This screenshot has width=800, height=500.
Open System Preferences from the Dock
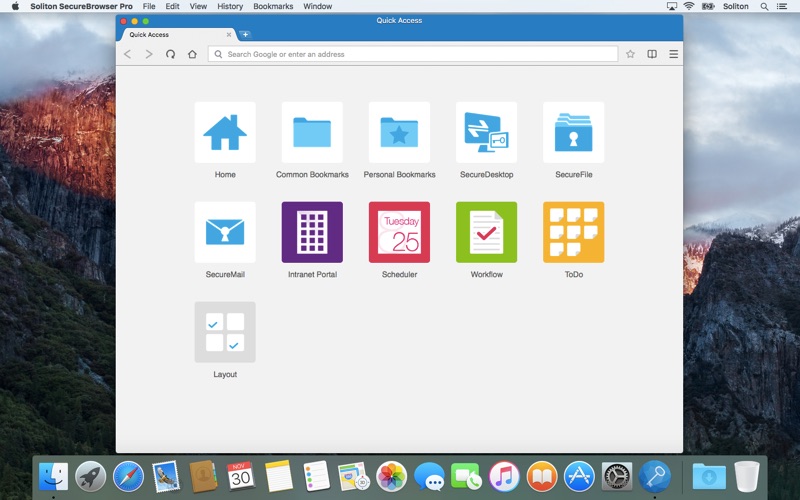[x=617, y=477]
